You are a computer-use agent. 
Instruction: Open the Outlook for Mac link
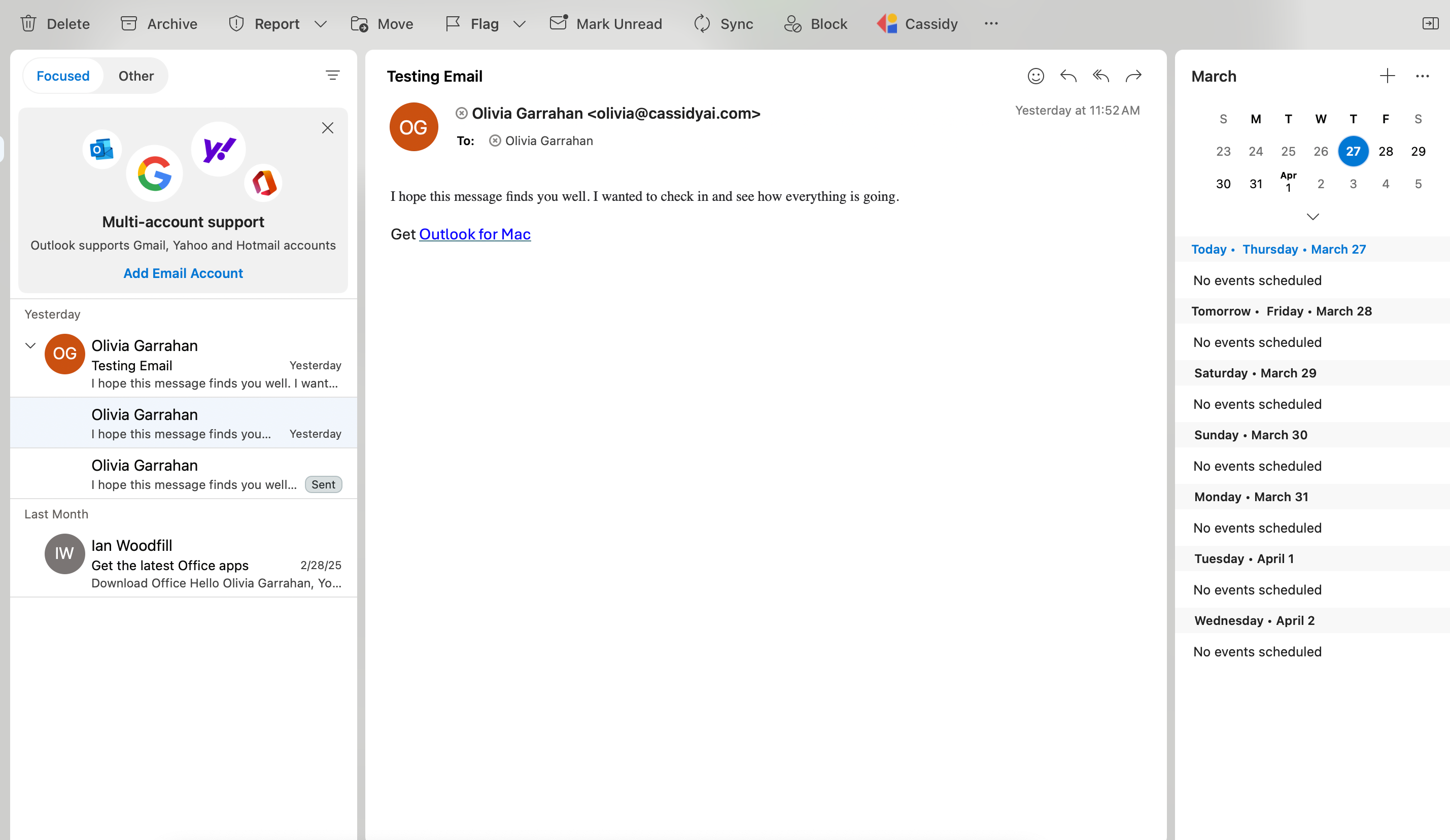tap(474, 234)
